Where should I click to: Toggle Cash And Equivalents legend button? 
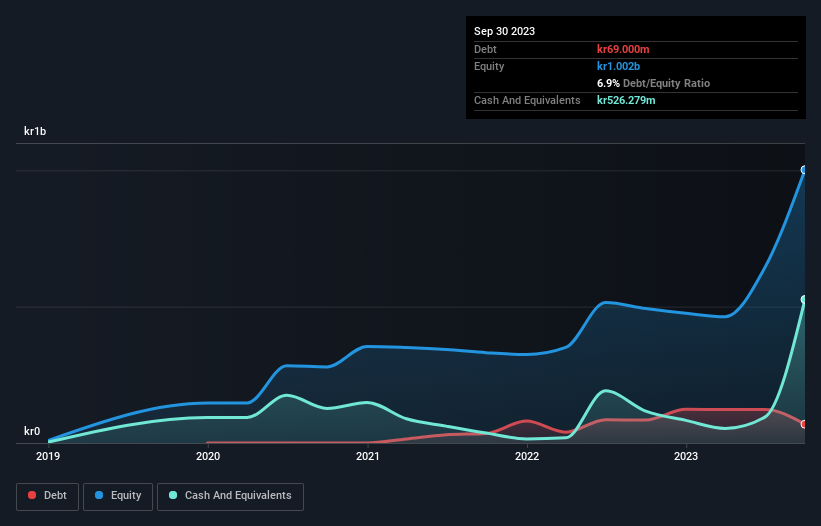230,496
